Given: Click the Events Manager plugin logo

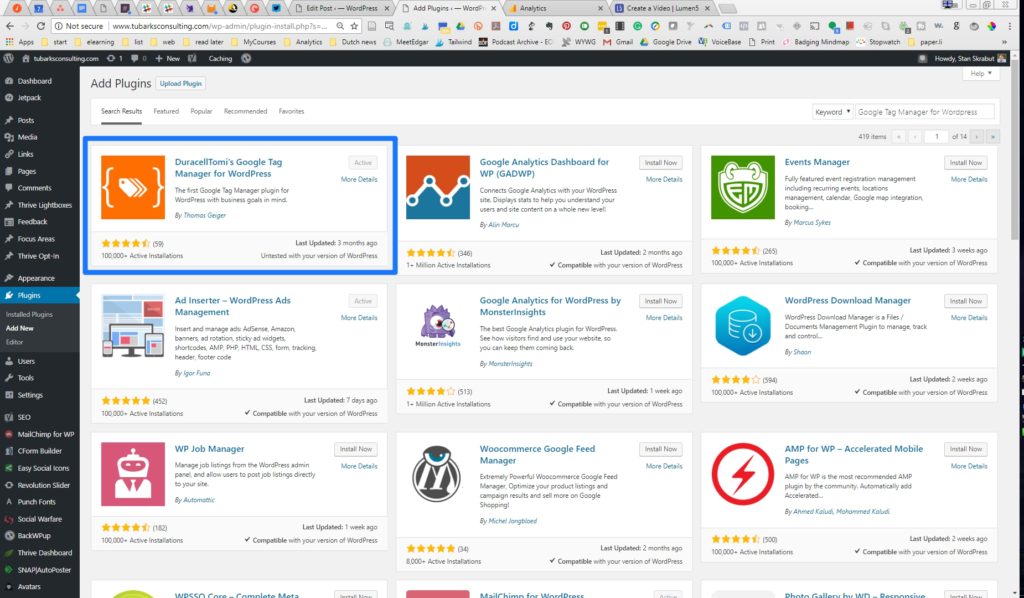Looking at the screenshot, I should pyautogui.click(x=742, y=187).
